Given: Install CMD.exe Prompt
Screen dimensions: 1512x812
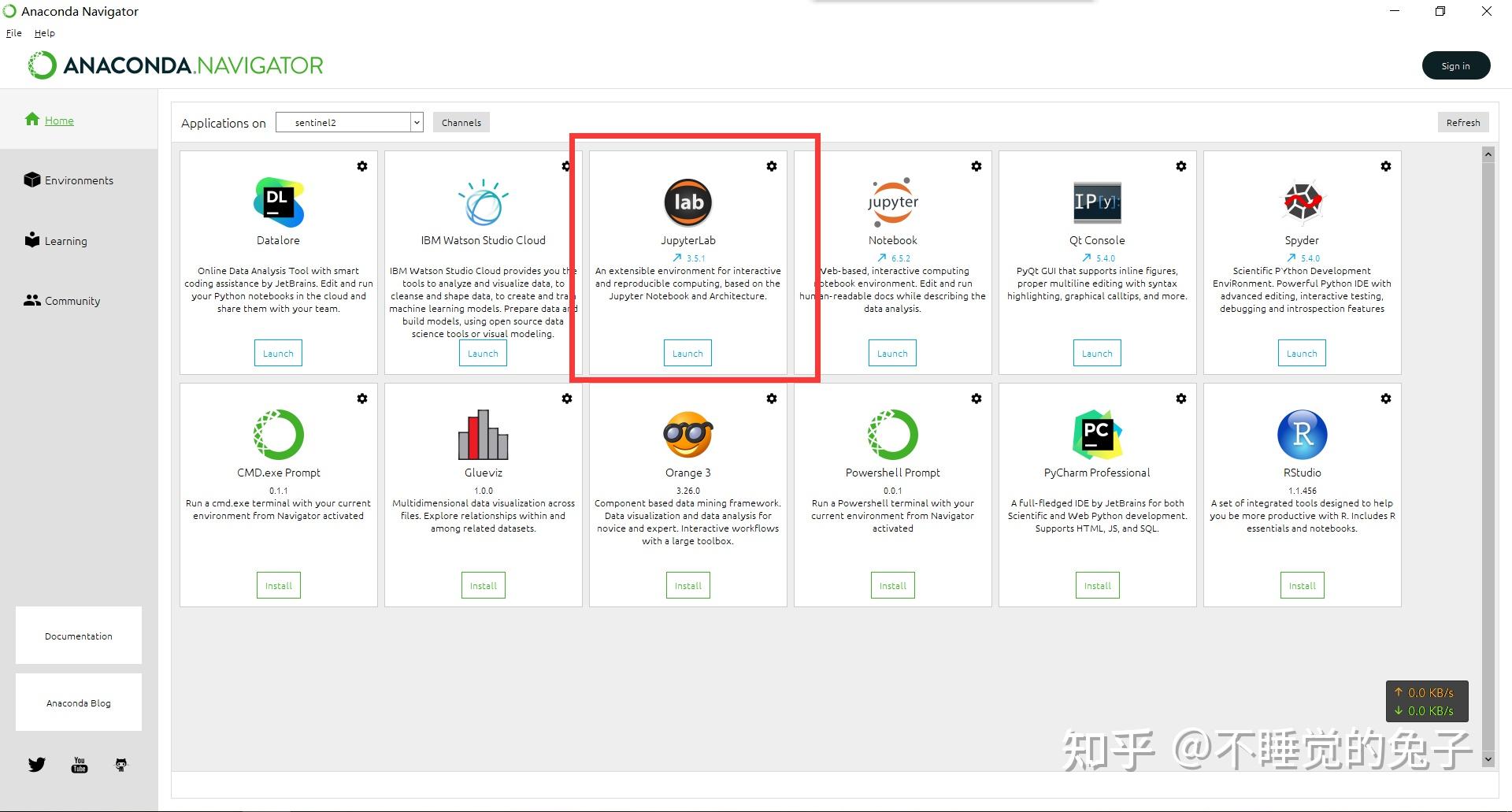Looking at the screenshot, I should [279, 585].
